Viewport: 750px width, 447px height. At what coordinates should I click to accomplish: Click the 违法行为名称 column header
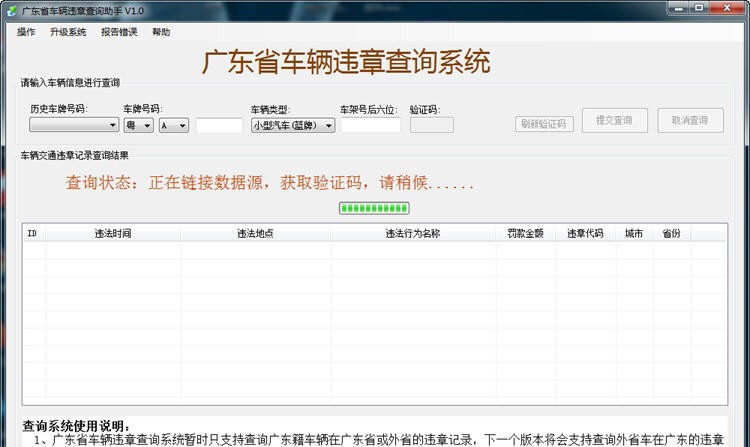pyautogui.click(x=413, y=233)
